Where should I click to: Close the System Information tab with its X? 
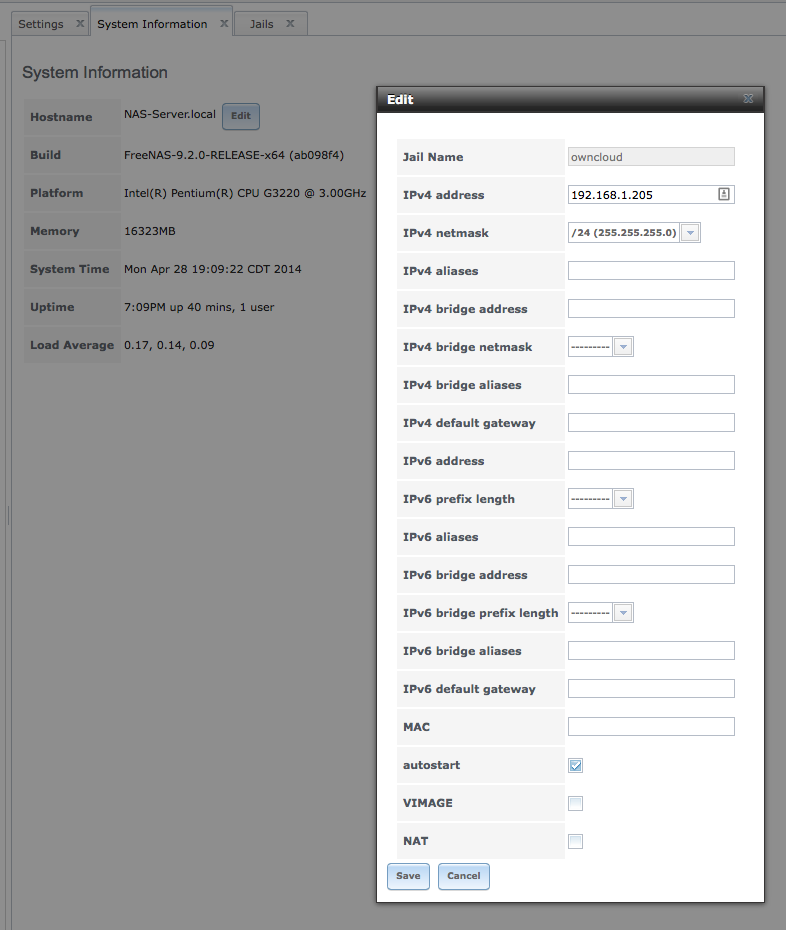click(224, 24)
